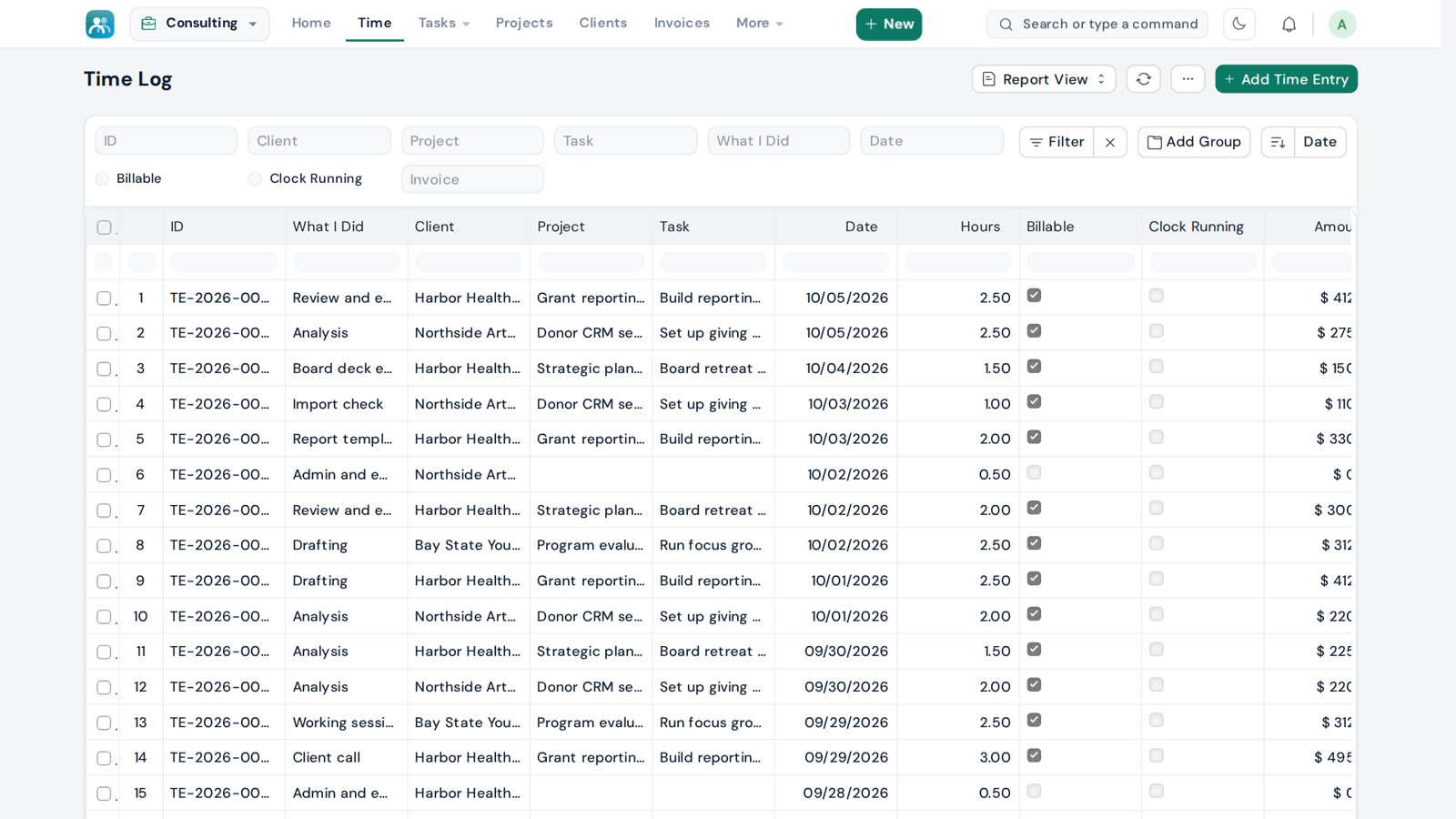Select all rows with header checkbox
The image size is (1456, 819).
coord(104,227)
